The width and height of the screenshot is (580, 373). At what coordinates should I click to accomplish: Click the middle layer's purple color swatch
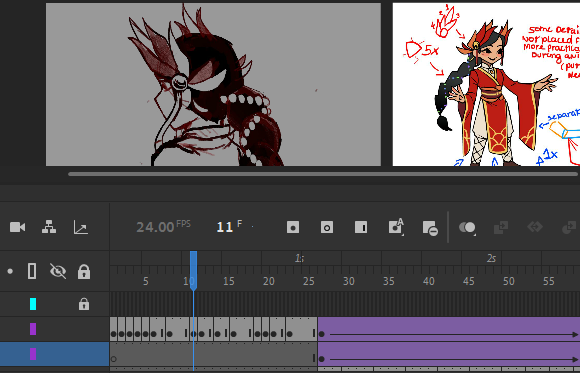coord(33,329)
